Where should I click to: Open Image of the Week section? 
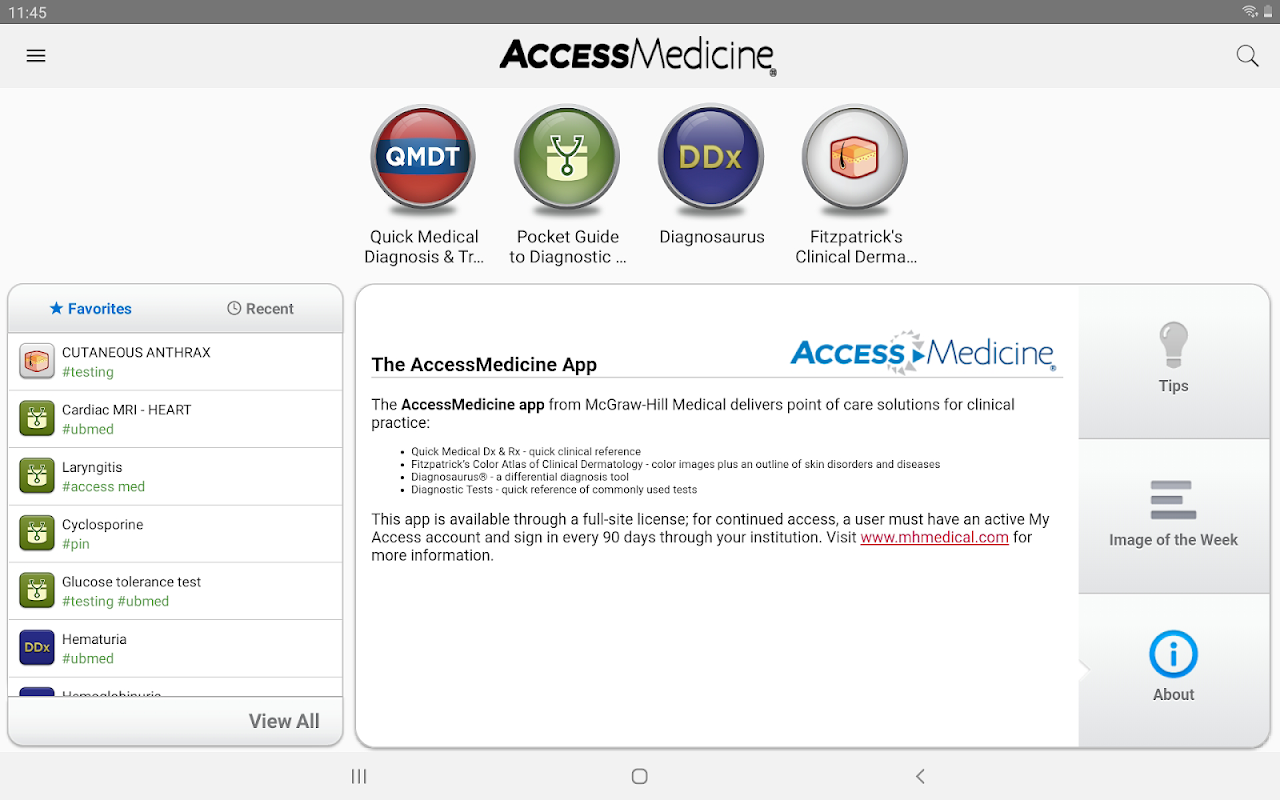(x=1173, y=516)
